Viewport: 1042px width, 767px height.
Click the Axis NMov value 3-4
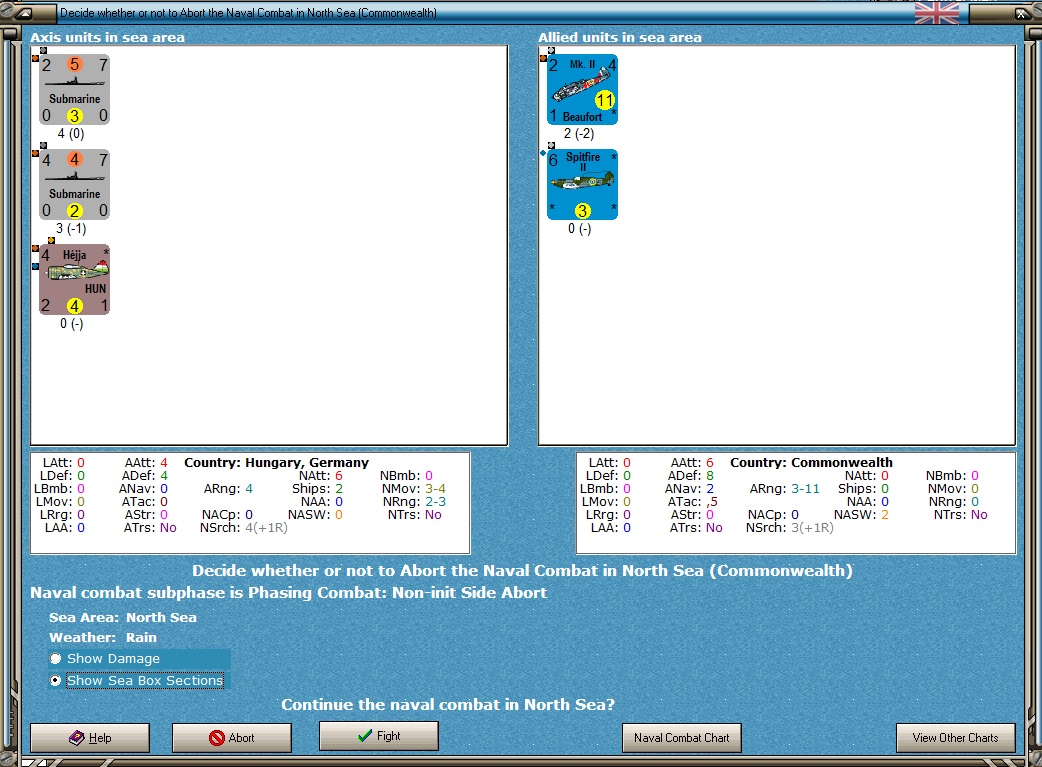436,489
